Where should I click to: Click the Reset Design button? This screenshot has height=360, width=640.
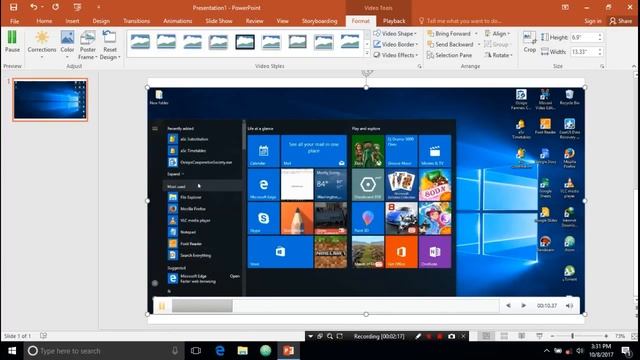(110, 44)
